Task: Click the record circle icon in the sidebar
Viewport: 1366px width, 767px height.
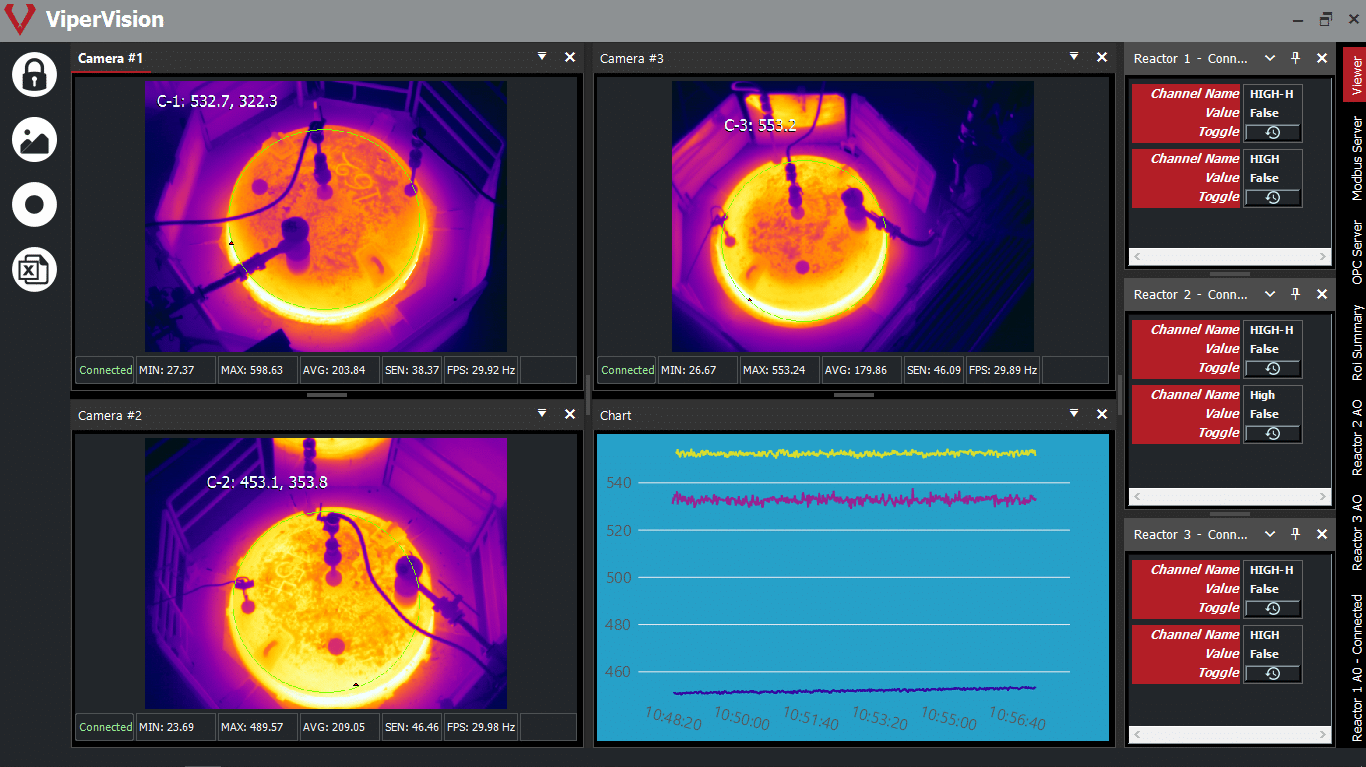Action: click(33, 205)
